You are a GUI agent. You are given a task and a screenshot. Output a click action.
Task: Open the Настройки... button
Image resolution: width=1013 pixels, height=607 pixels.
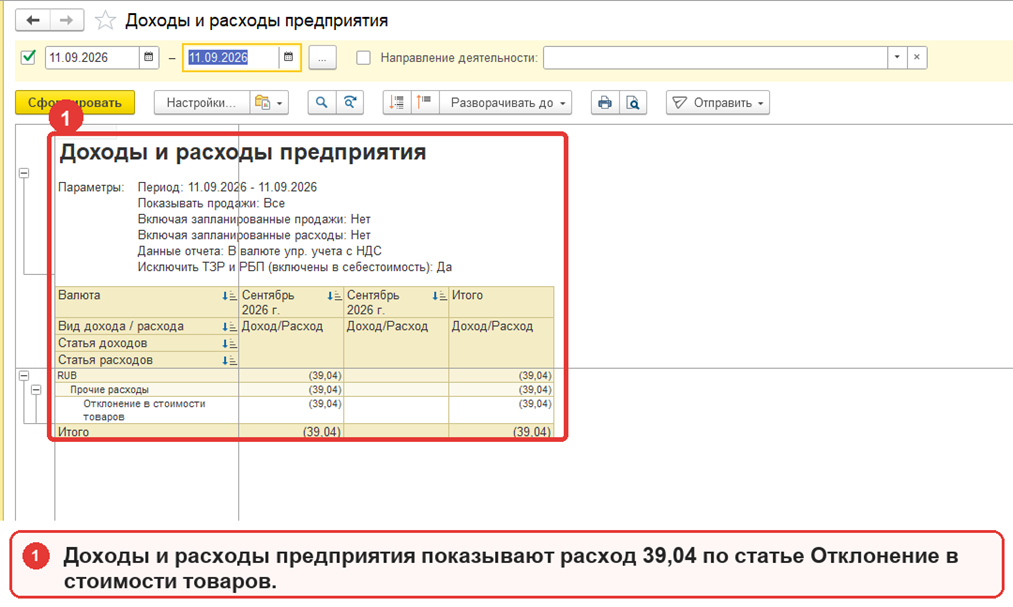(201, 103)
